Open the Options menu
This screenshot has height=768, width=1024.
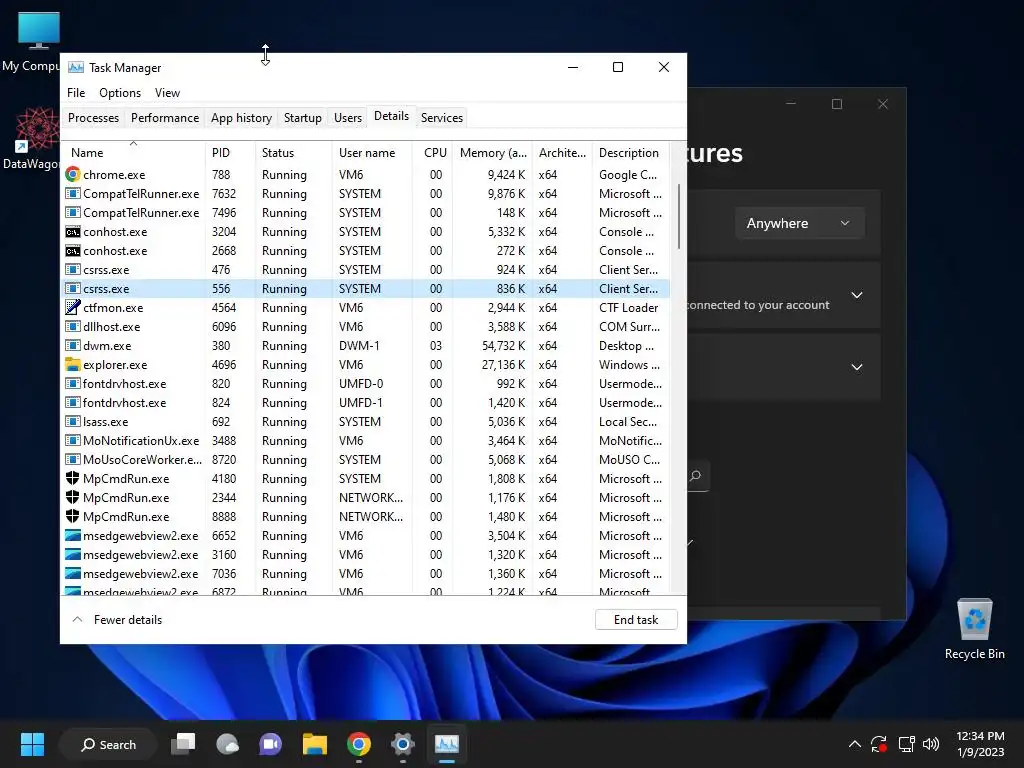120,93
